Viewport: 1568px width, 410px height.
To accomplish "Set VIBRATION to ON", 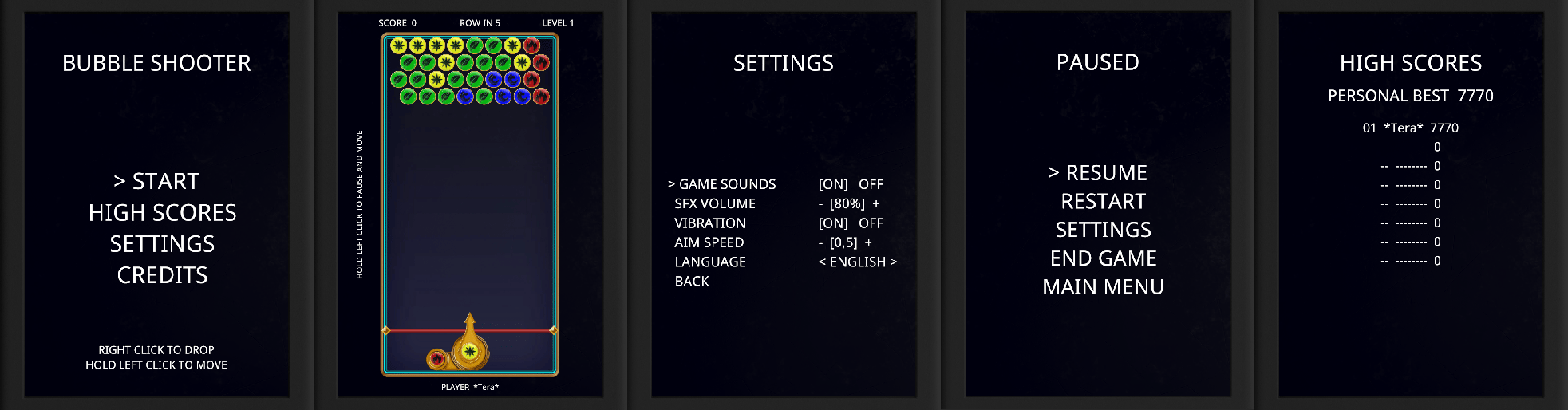I will tap(833, 223).
